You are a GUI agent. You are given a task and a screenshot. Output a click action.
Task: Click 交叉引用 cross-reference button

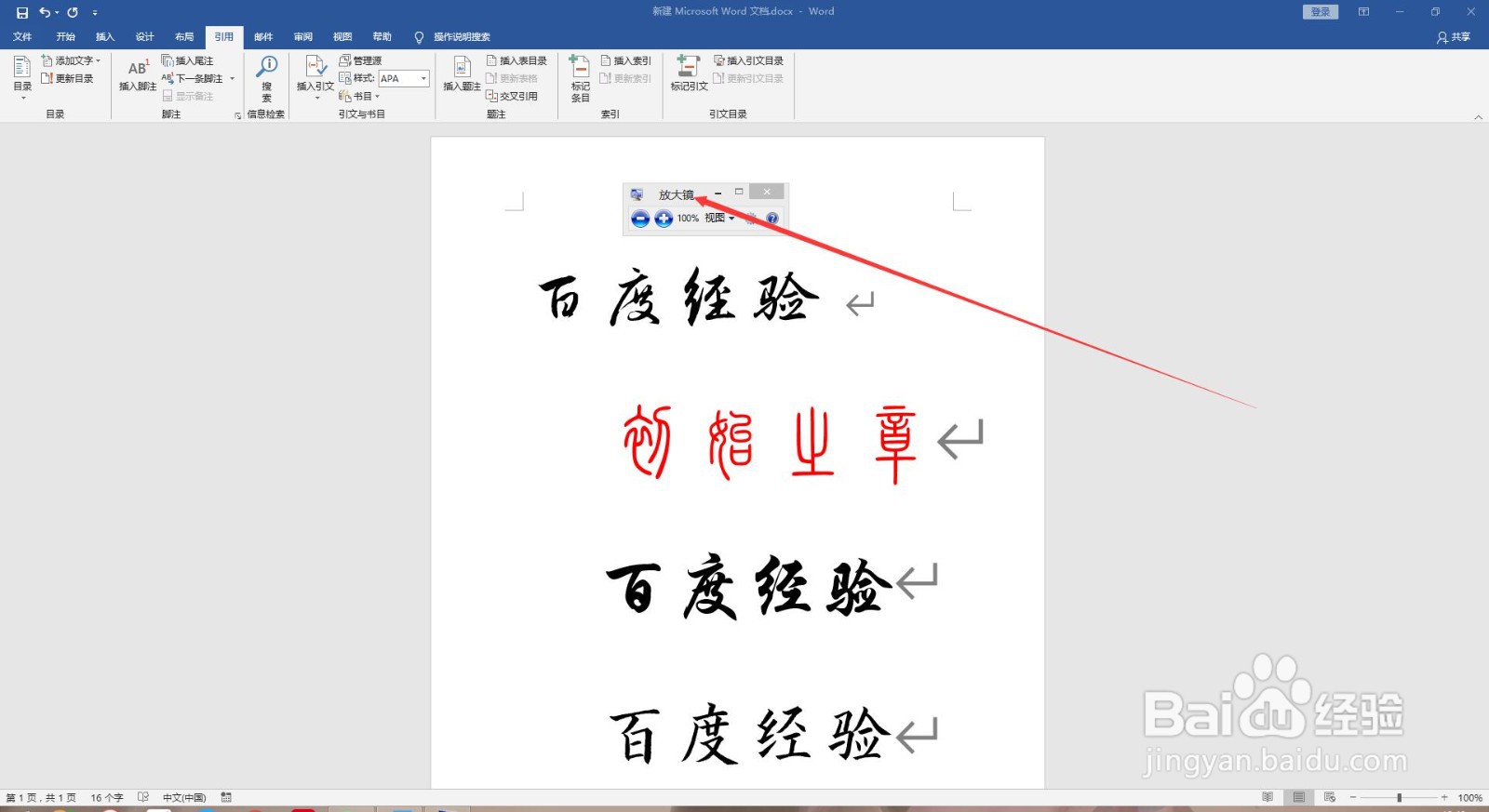[x=512, y=96]
